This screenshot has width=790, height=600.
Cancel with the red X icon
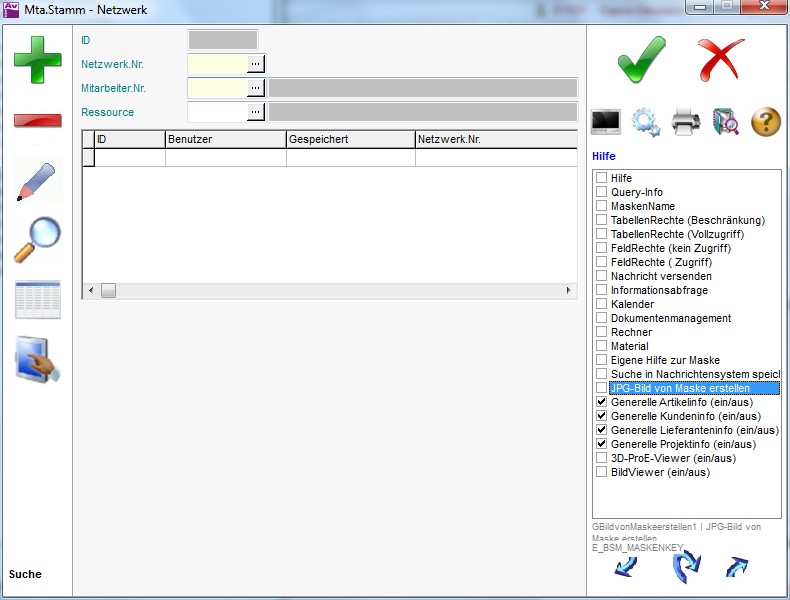tap(721, 59)
